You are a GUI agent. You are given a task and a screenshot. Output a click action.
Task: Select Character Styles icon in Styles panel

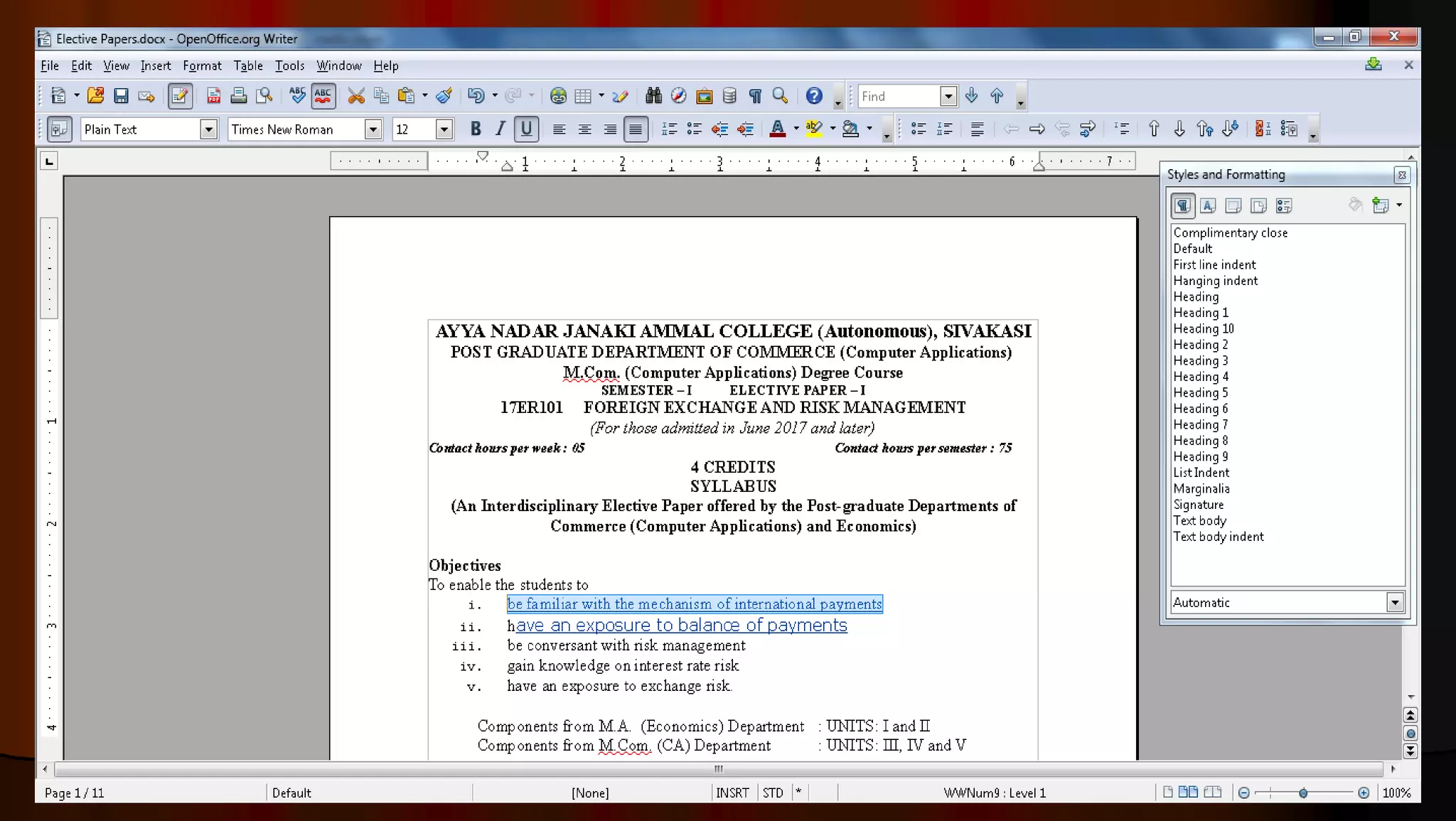[1208, 206]
